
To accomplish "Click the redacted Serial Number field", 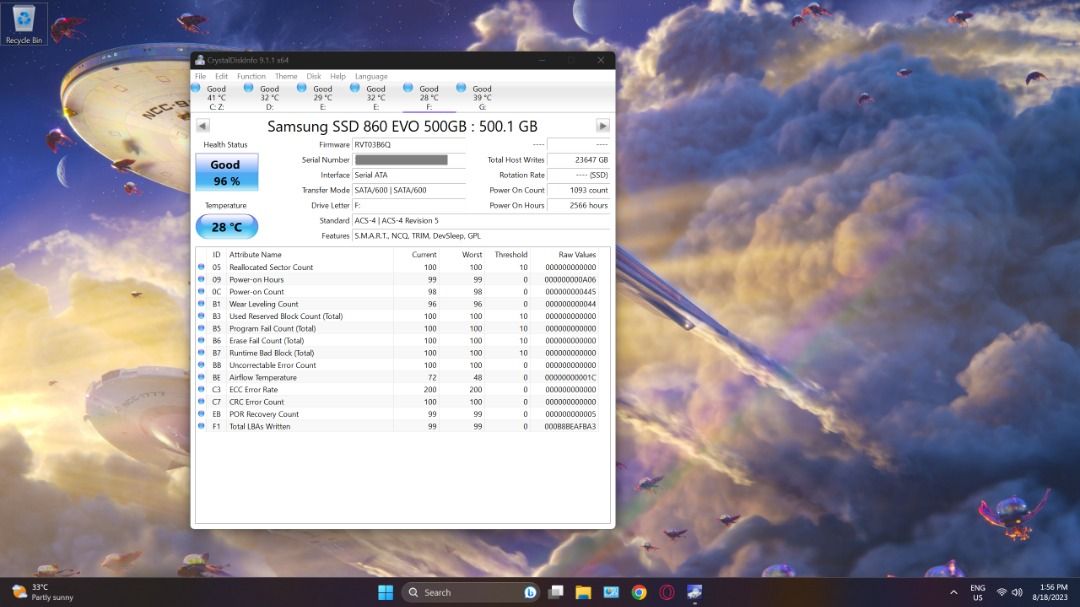I will click(409, 160).
